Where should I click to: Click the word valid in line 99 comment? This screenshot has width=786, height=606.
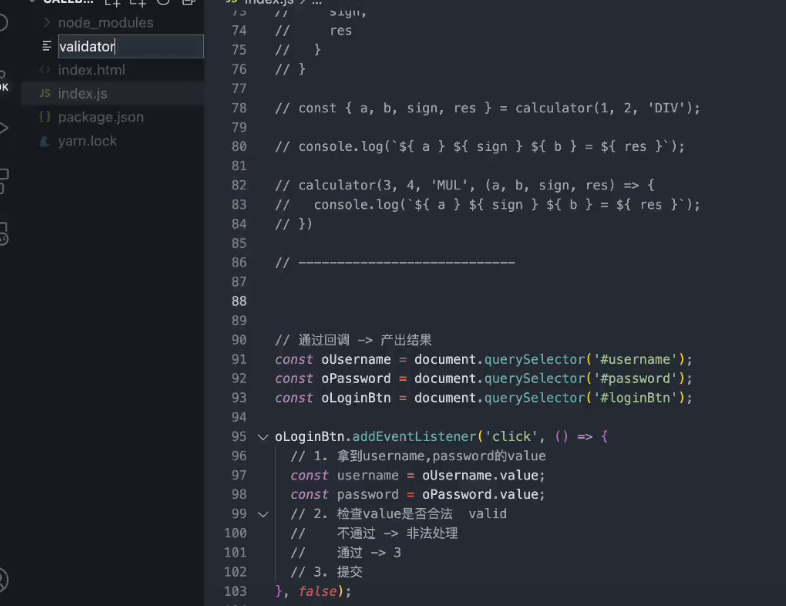pyautogui.click(x=487, y=514)
